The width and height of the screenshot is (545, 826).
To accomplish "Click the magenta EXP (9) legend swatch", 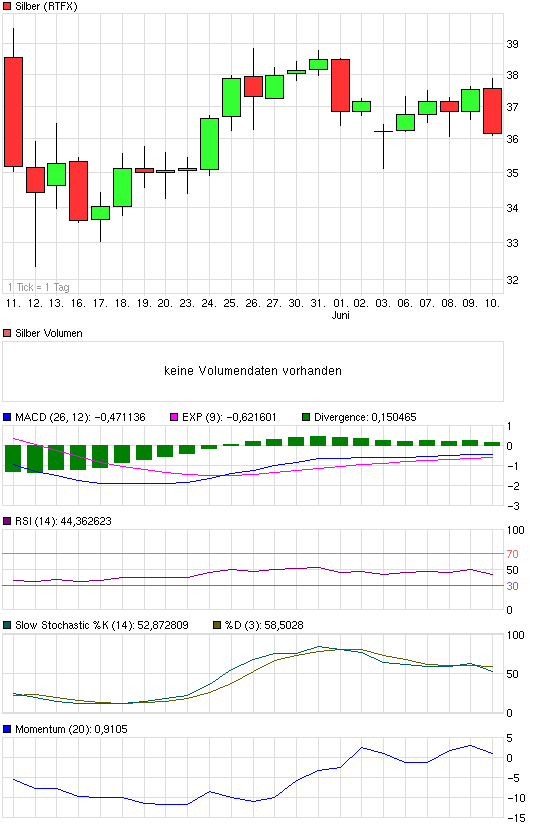I will 174,417.
